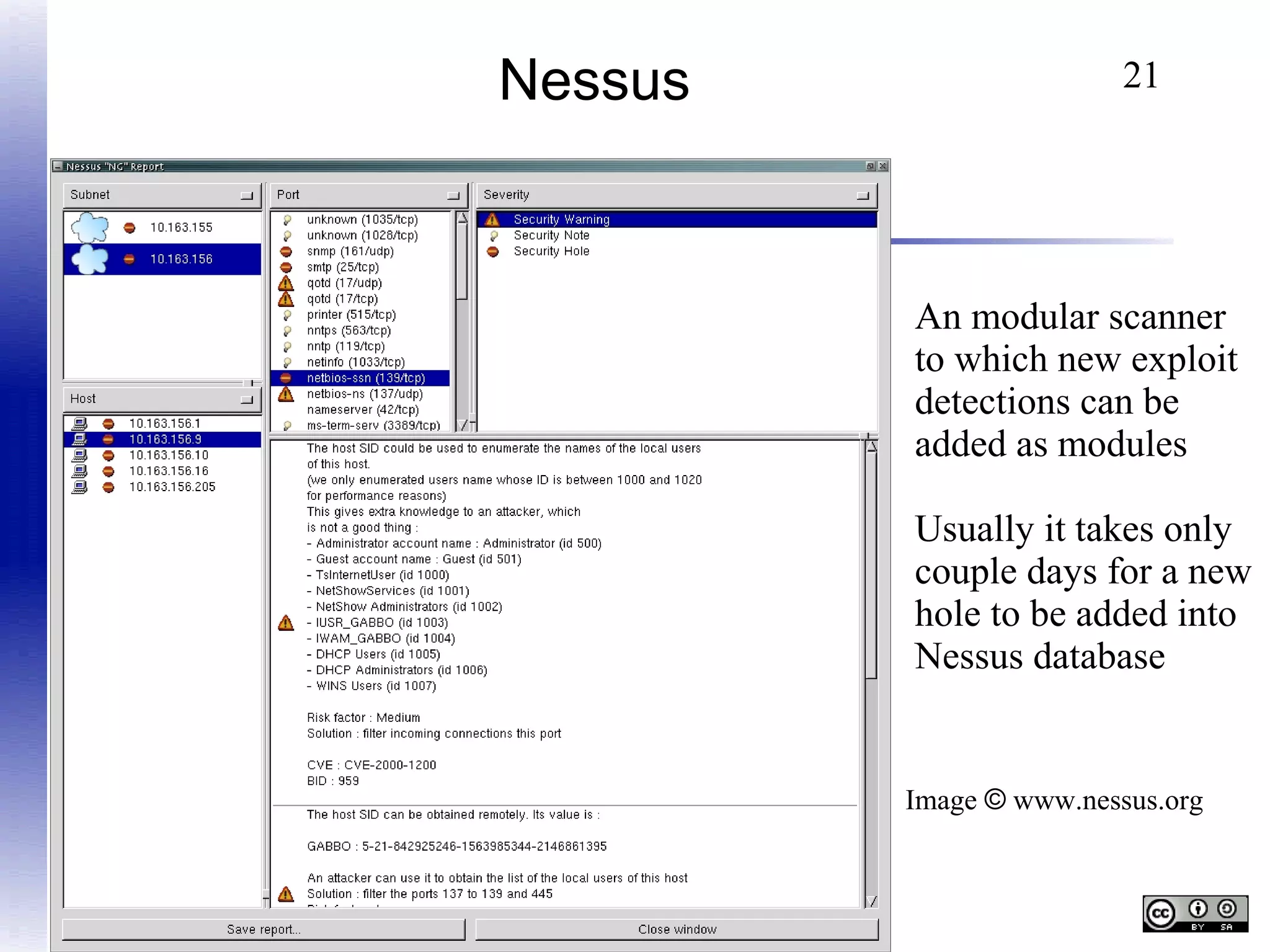This screenshot has height=952, width=1270.
Task: Click bulb icon beside Security Note
Action: click(x=494, y=236)
